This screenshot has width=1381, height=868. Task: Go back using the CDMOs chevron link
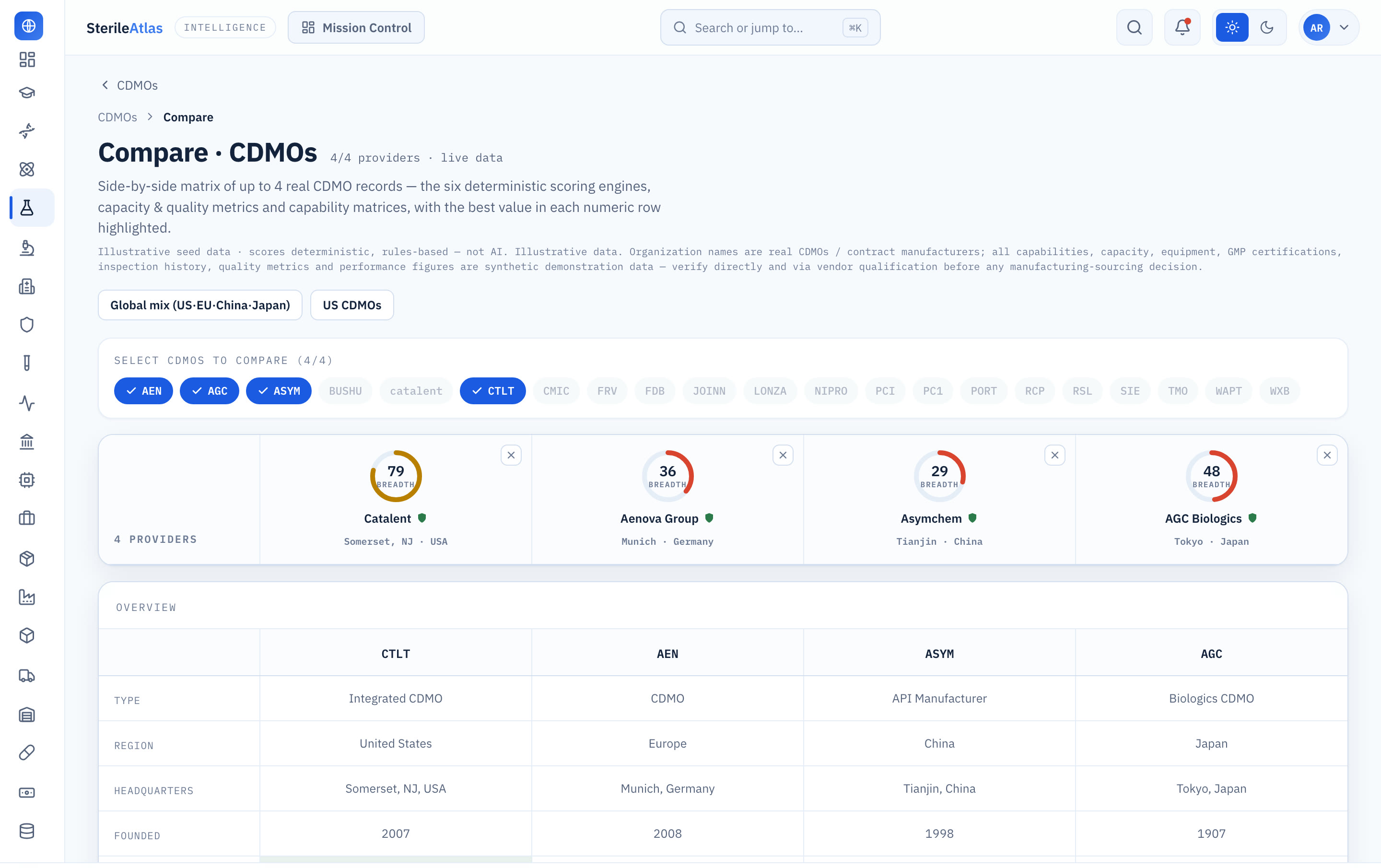129,85
